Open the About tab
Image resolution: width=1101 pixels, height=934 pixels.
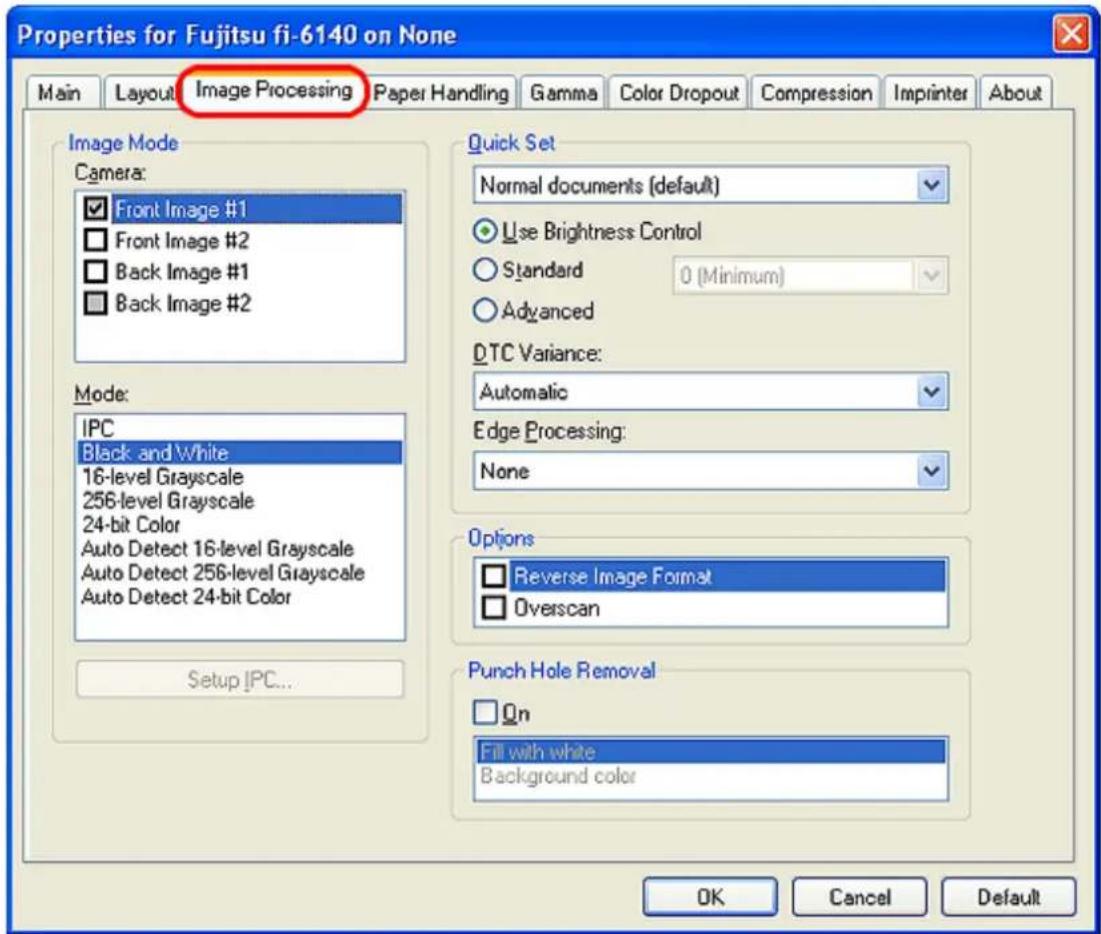(x=1015, y=93)
